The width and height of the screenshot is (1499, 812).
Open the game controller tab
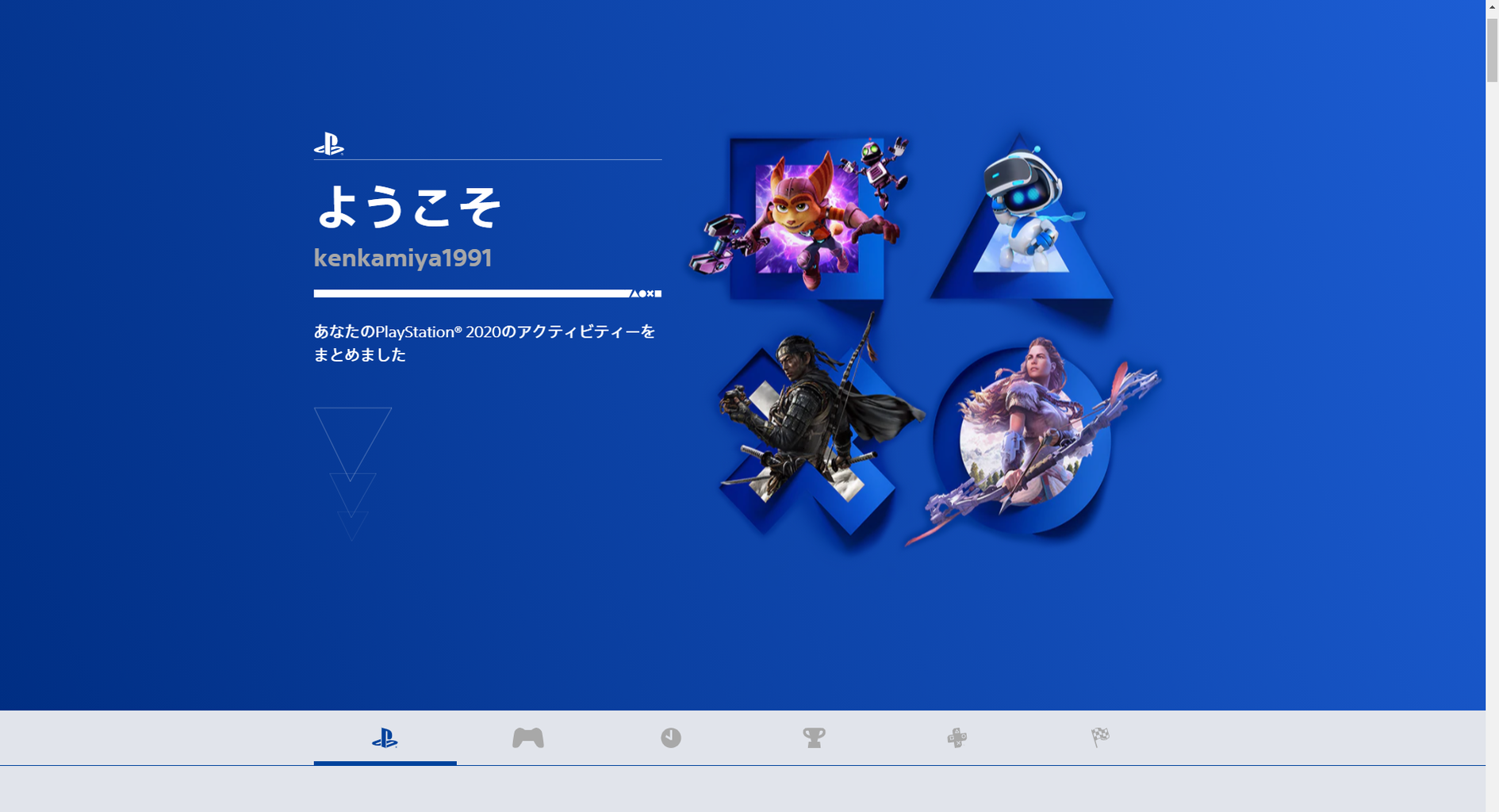pyautogui.click(x=527, y=738)
